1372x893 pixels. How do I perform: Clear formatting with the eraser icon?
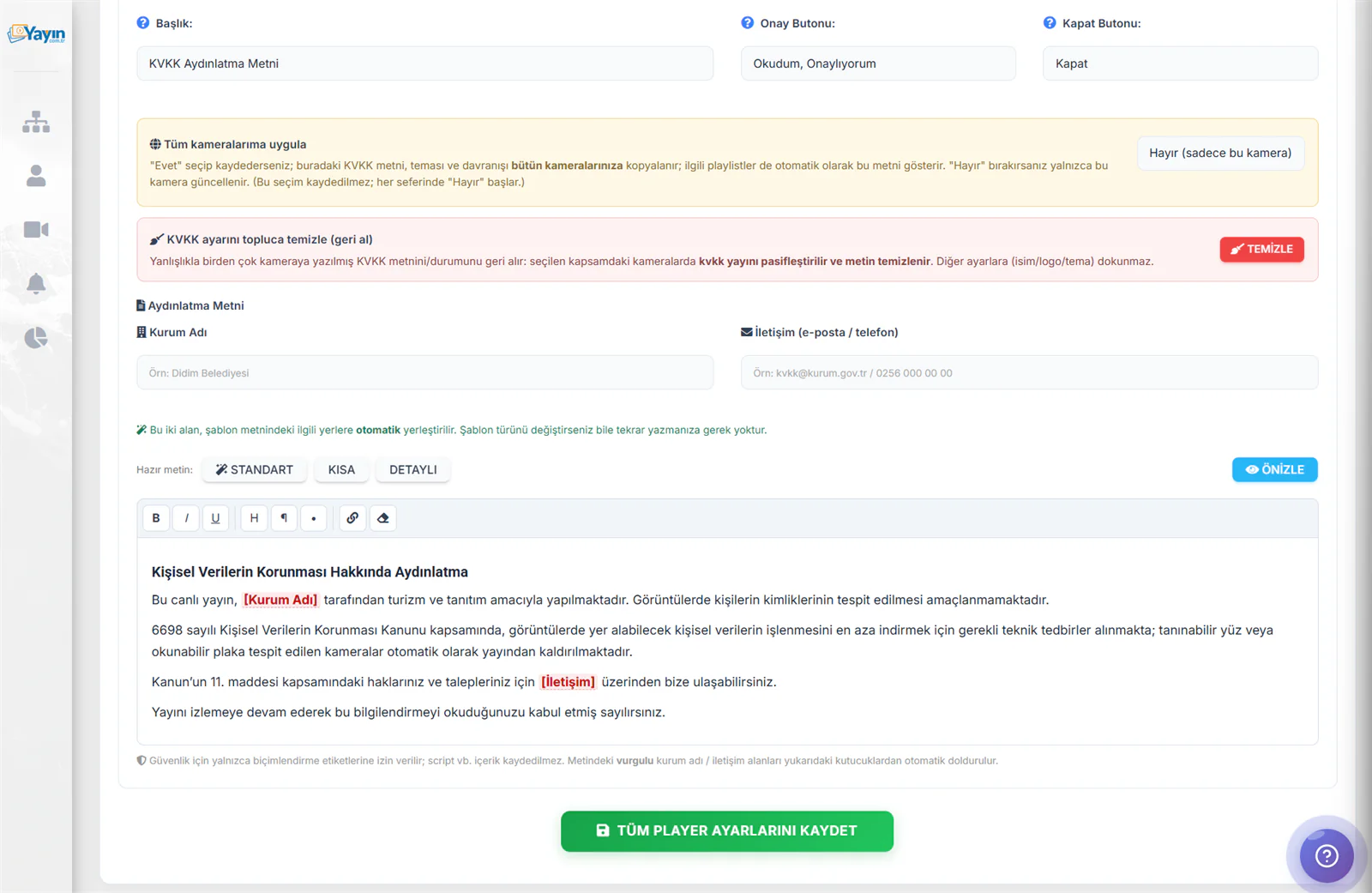click(x=383, y=518)
